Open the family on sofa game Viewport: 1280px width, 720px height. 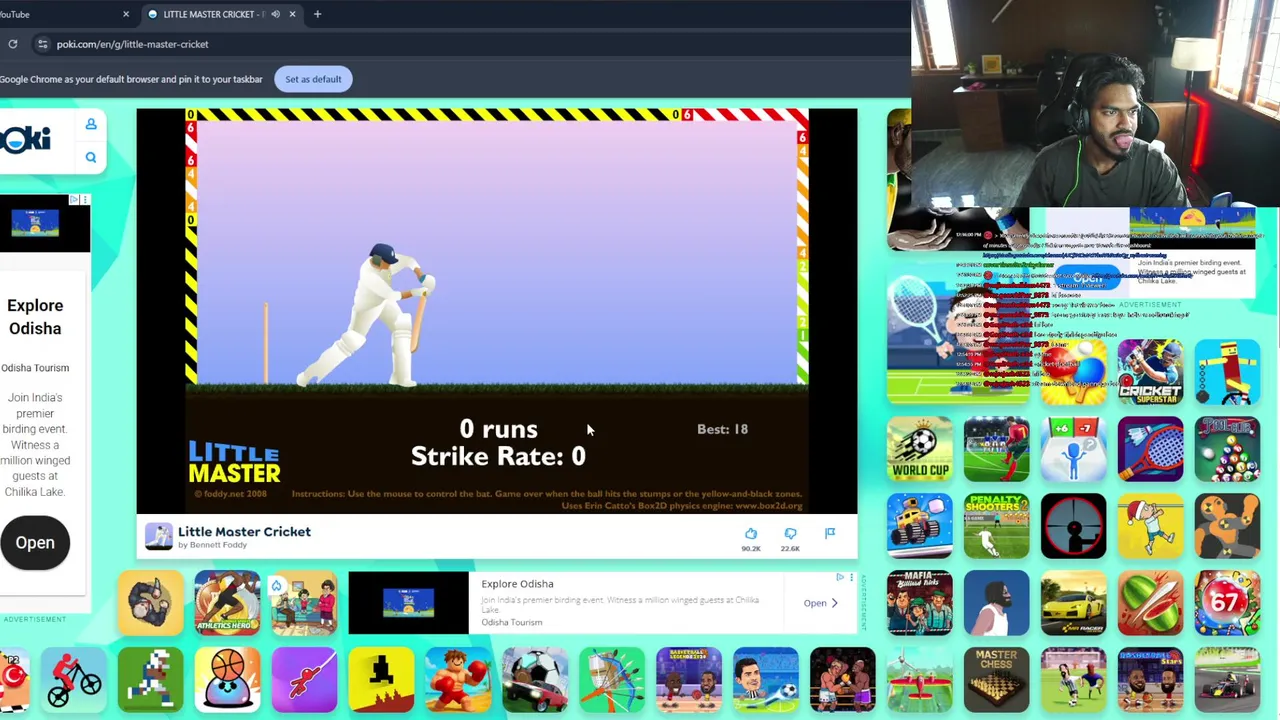(304, 603)
